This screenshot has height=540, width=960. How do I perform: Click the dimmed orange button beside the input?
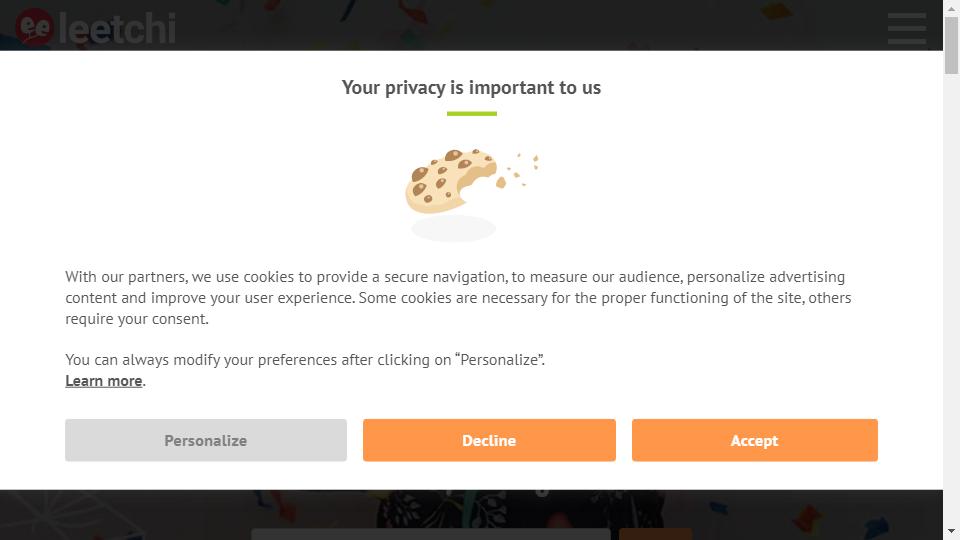click(656, 534)
